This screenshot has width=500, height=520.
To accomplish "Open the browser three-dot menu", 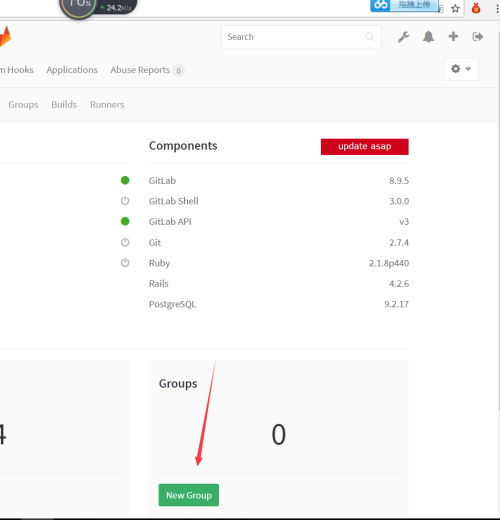I will click(497, 8).
